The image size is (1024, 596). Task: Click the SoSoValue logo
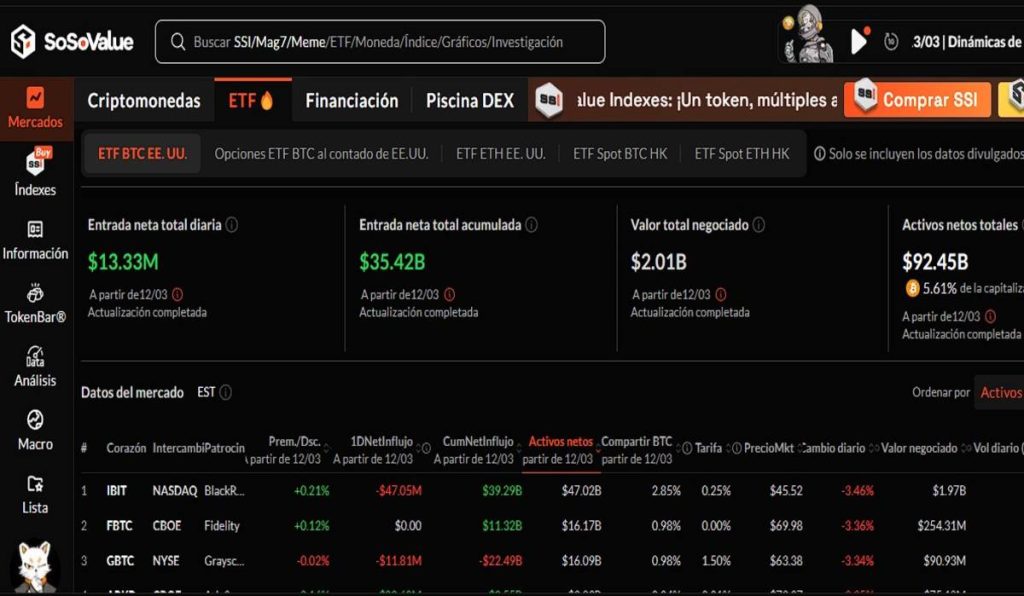(72, 42)
